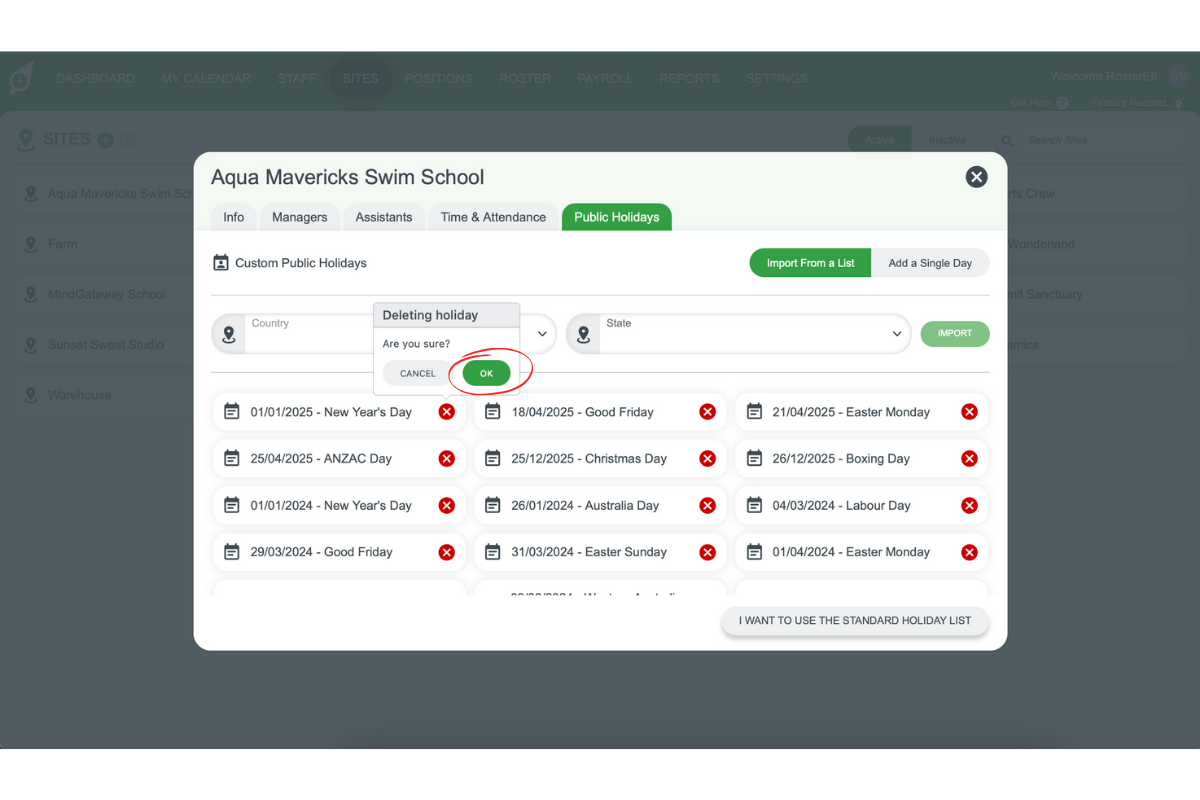Delete the 18/04/2025 Good Friday holiday

707,412
